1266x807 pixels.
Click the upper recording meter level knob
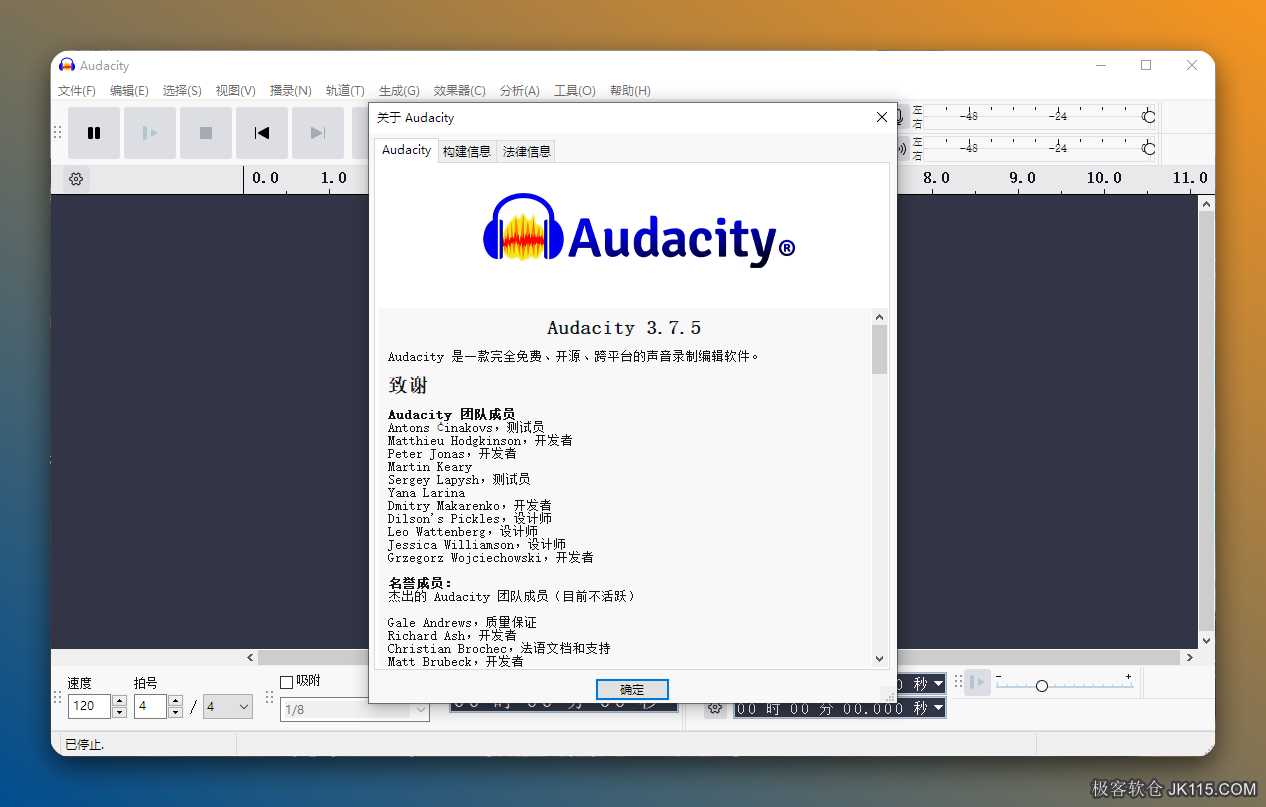tap(1149, 117)
